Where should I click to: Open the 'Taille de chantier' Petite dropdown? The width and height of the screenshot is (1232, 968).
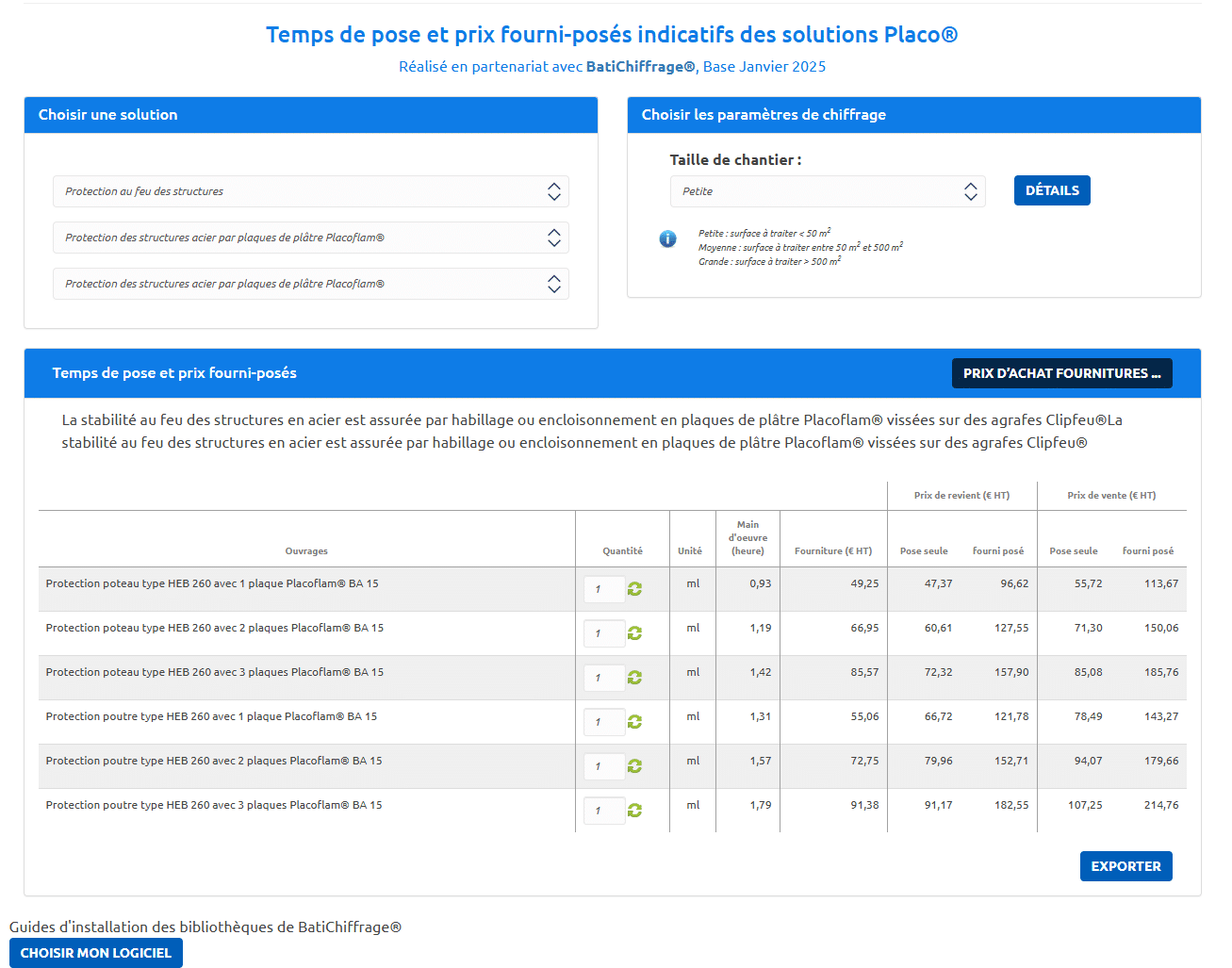[827, 191]
